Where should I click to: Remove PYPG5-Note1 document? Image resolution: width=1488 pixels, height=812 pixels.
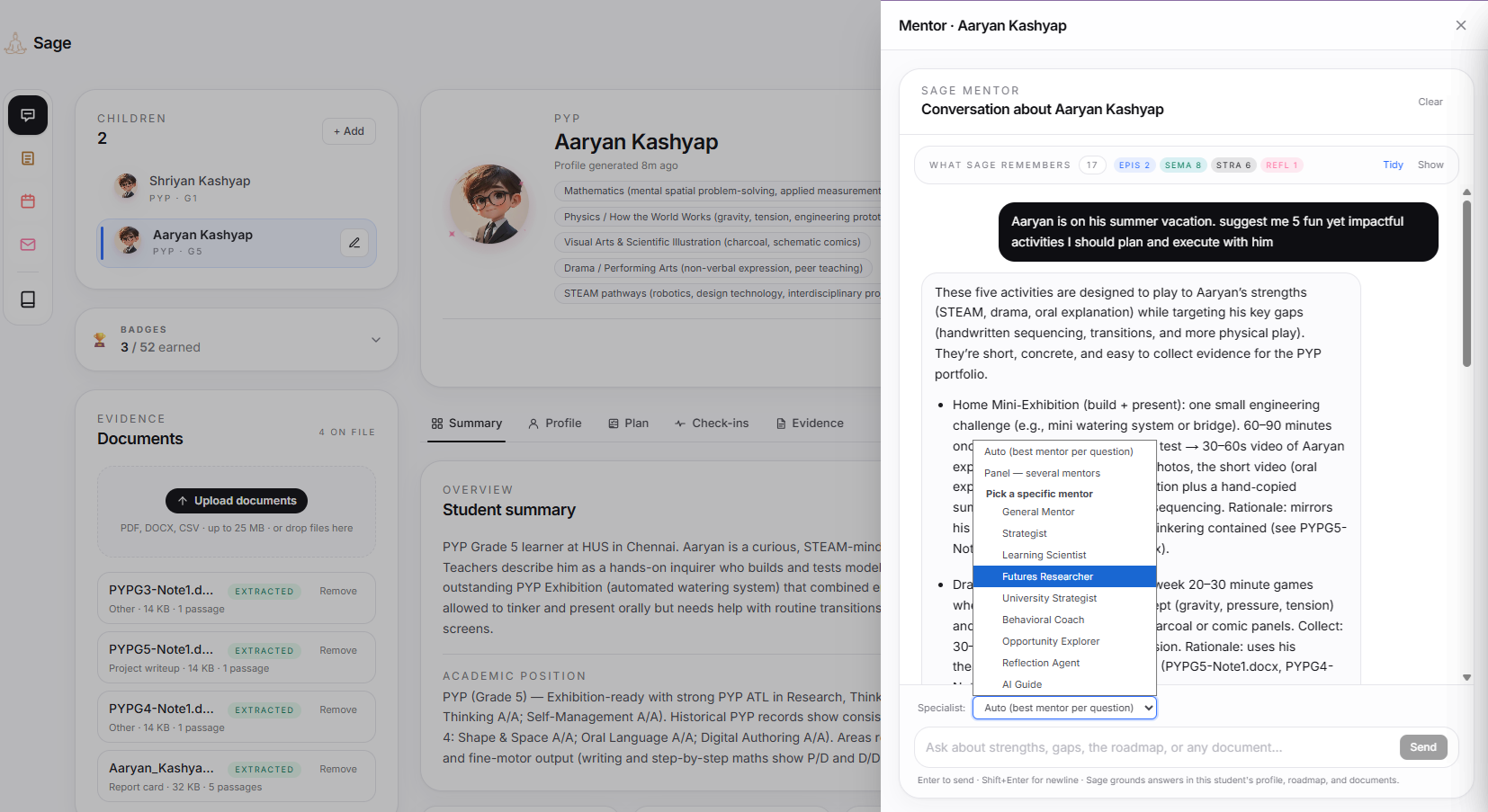pyautogui.click(x=338, y=651)
